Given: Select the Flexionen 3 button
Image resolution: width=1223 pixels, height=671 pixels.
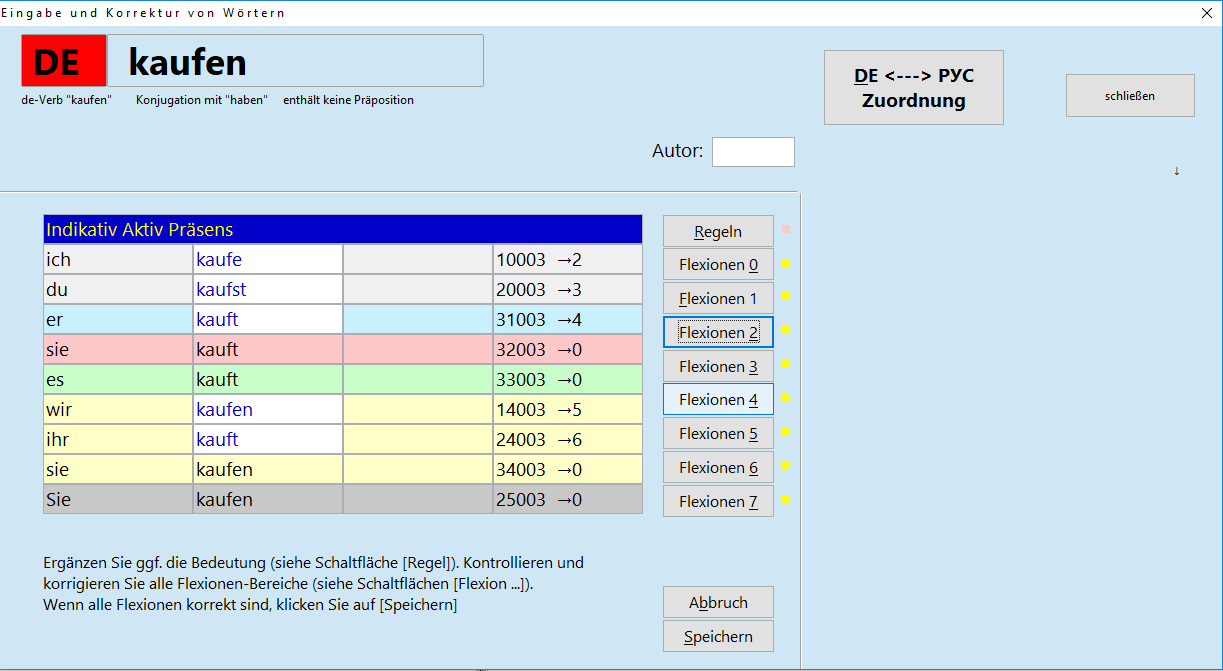Looking at the screenshot, I should (x=718, y=366).
